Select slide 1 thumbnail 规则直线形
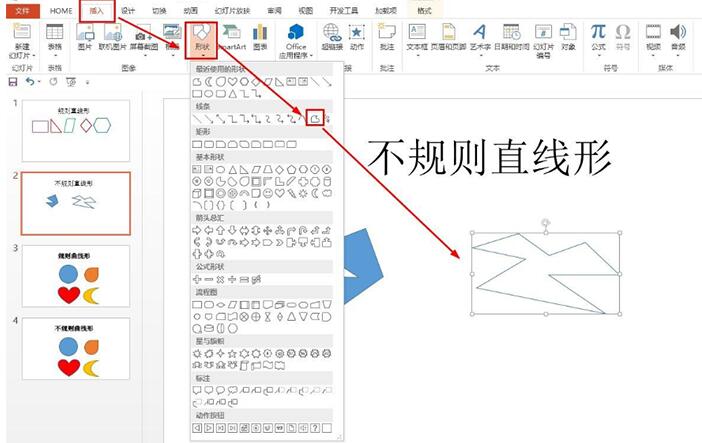Viewport: 702px width, 443px height. 76,130
